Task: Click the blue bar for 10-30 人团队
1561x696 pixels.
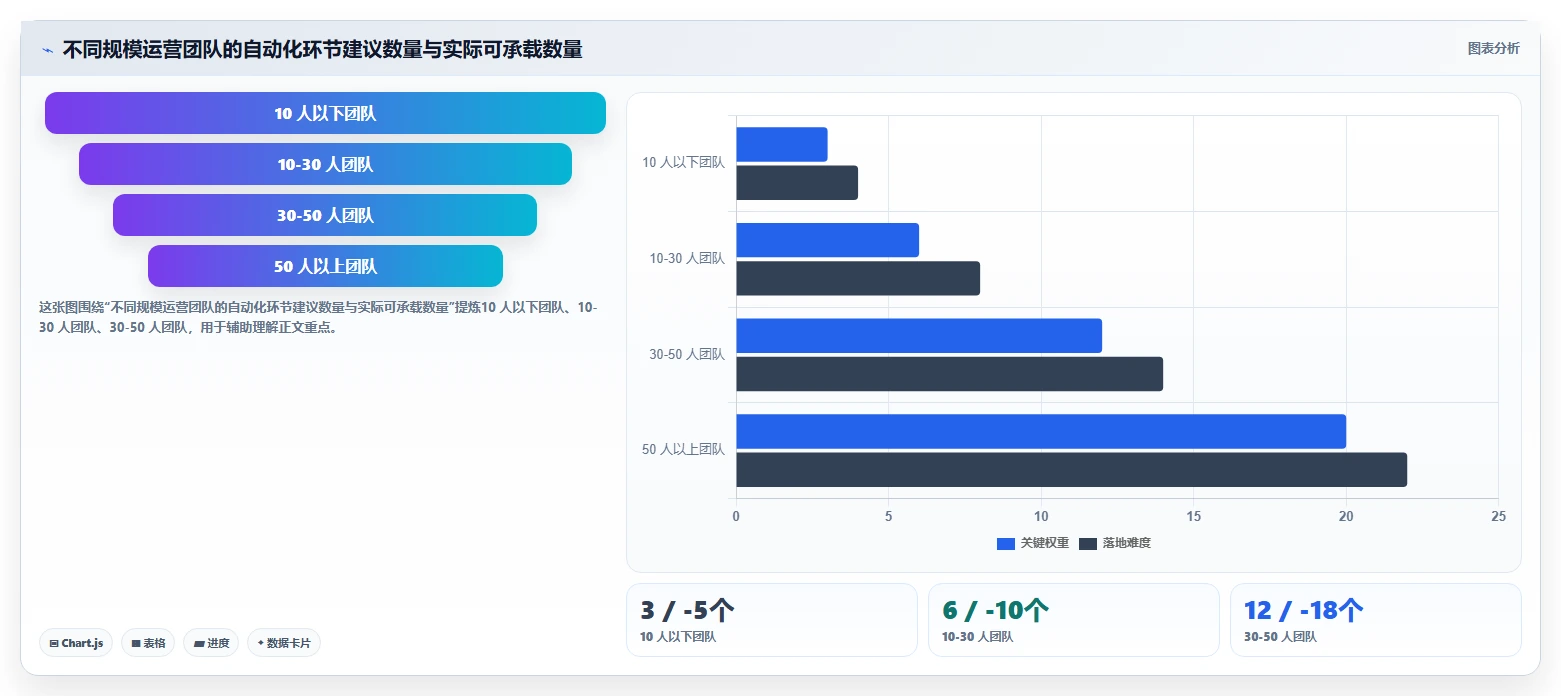Action: (827, 240)
